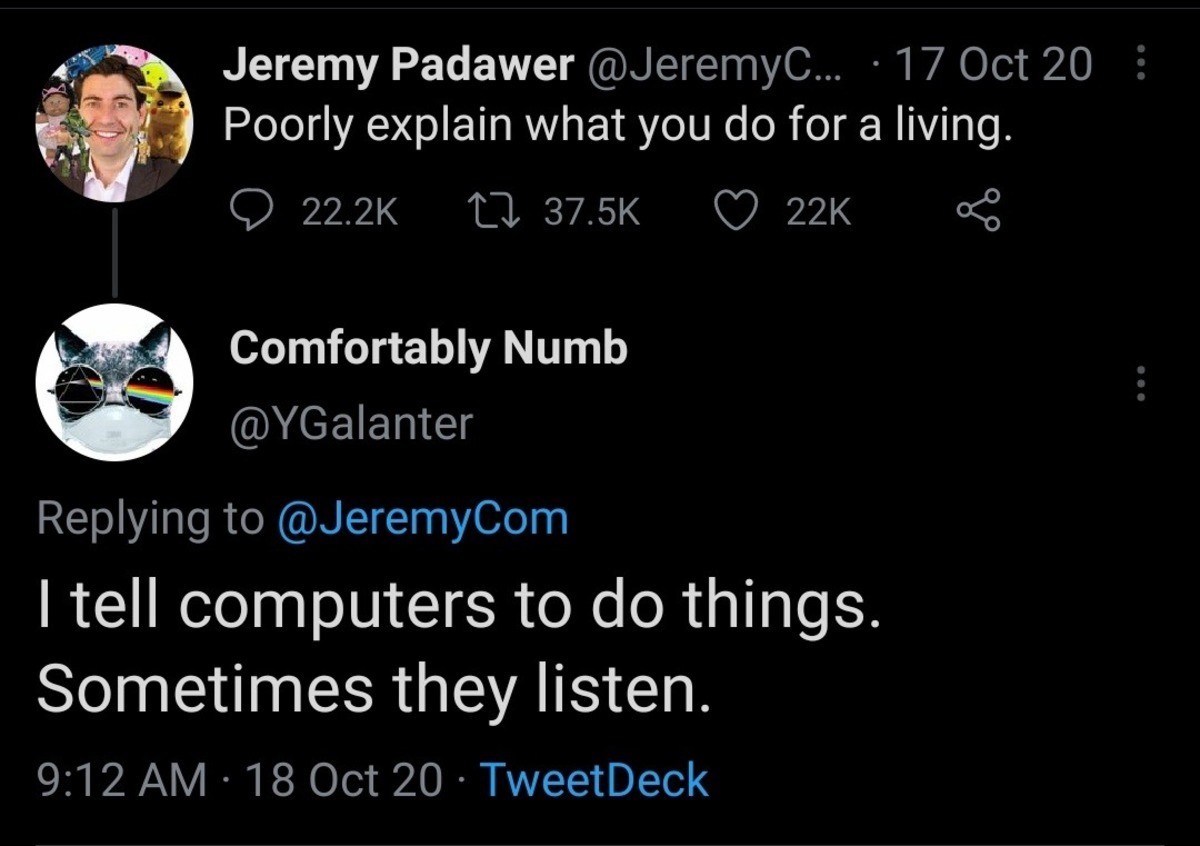The height and width of the screenshot is (846, 1200).
Task: Open the three-dot menu beside 17 Oct 20
Action: 1142,66
